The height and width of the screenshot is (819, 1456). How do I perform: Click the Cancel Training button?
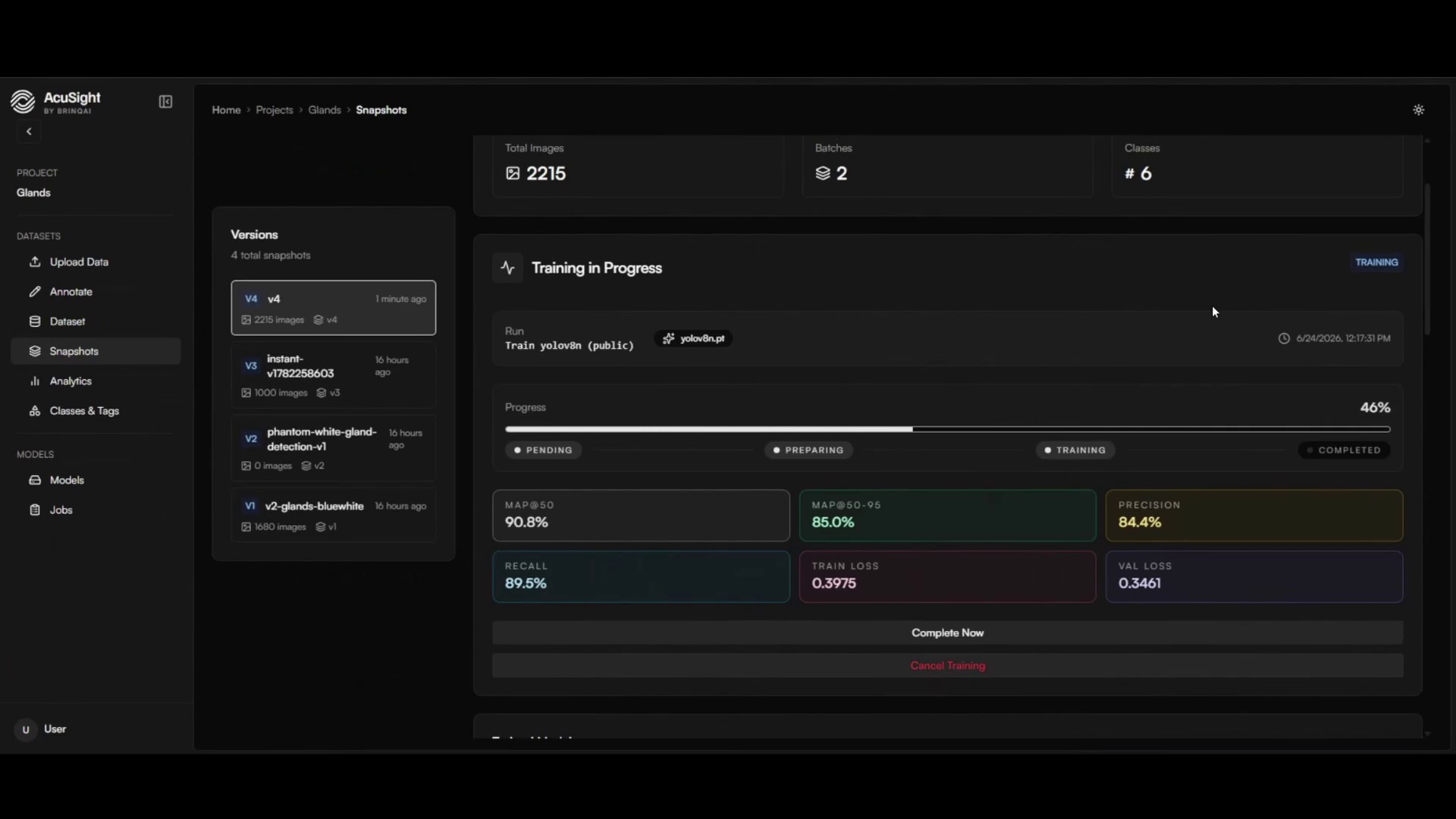click(948, 666)
